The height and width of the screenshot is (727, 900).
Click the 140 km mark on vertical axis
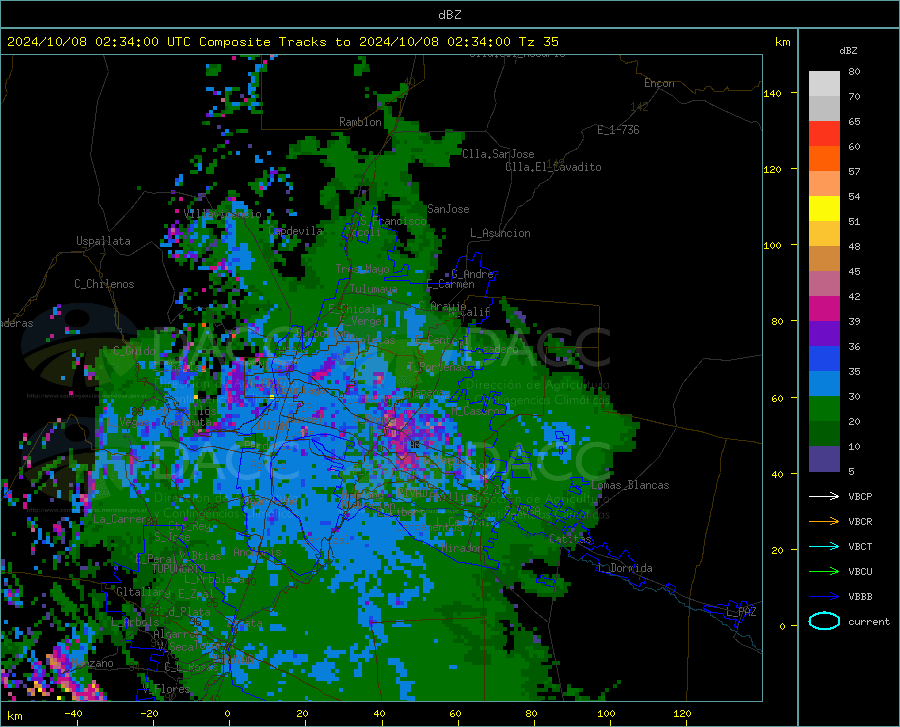click(x=772, y=94)
